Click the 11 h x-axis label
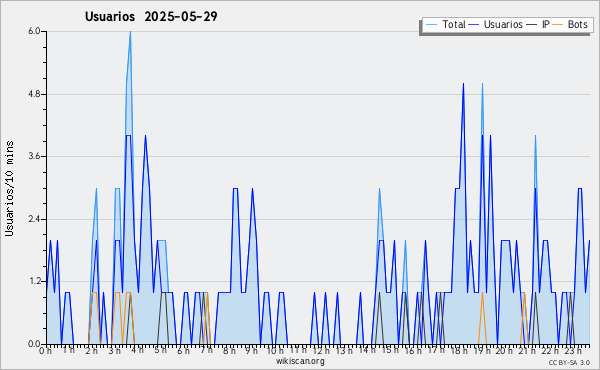Screen dimensions: 600x370 tap(298, 350)
